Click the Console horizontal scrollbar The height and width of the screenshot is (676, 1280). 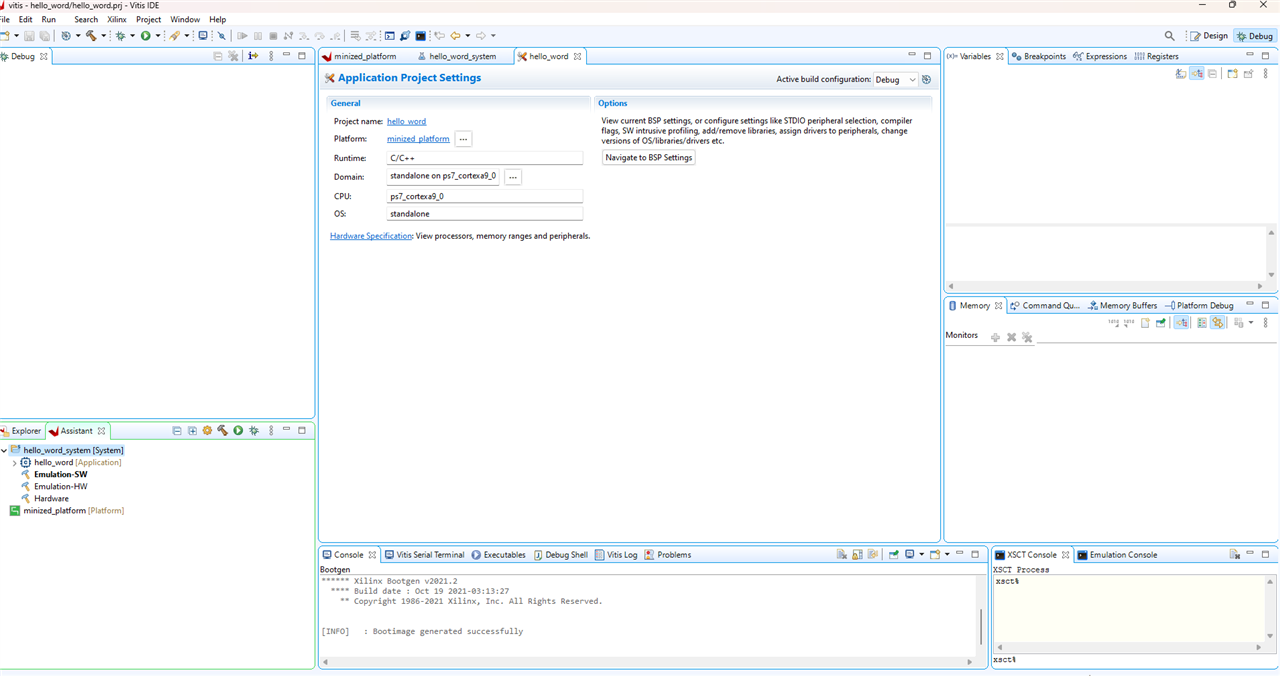(647, 661)
